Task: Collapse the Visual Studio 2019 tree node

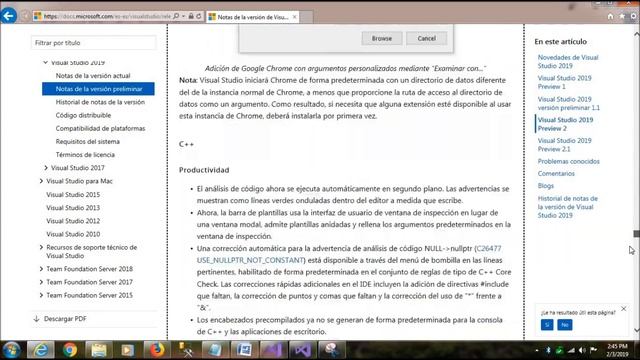Action: (x=45, y=62)
